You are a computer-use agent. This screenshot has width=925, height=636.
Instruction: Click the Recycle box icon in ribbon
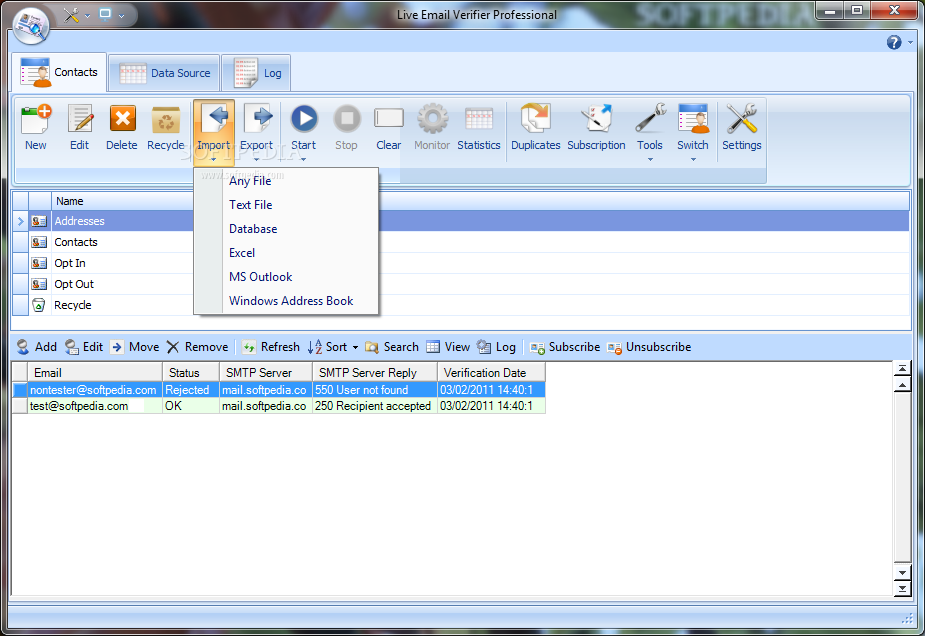(x=166, y=120)
